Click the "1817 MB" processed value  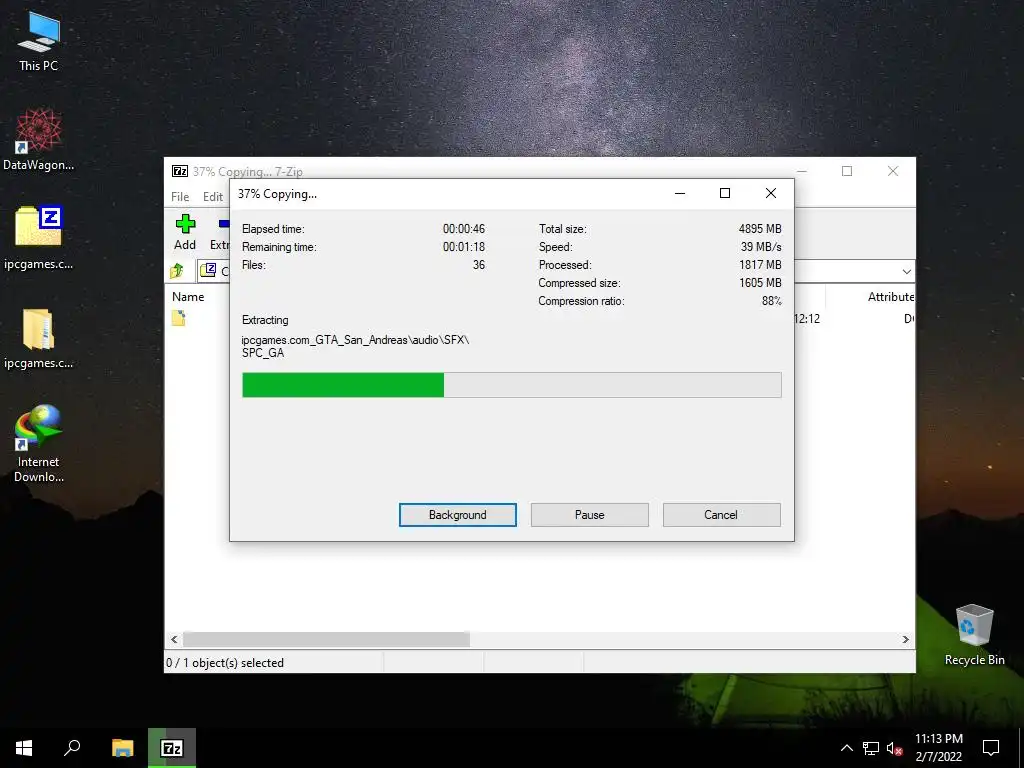[x=760, y=264]
